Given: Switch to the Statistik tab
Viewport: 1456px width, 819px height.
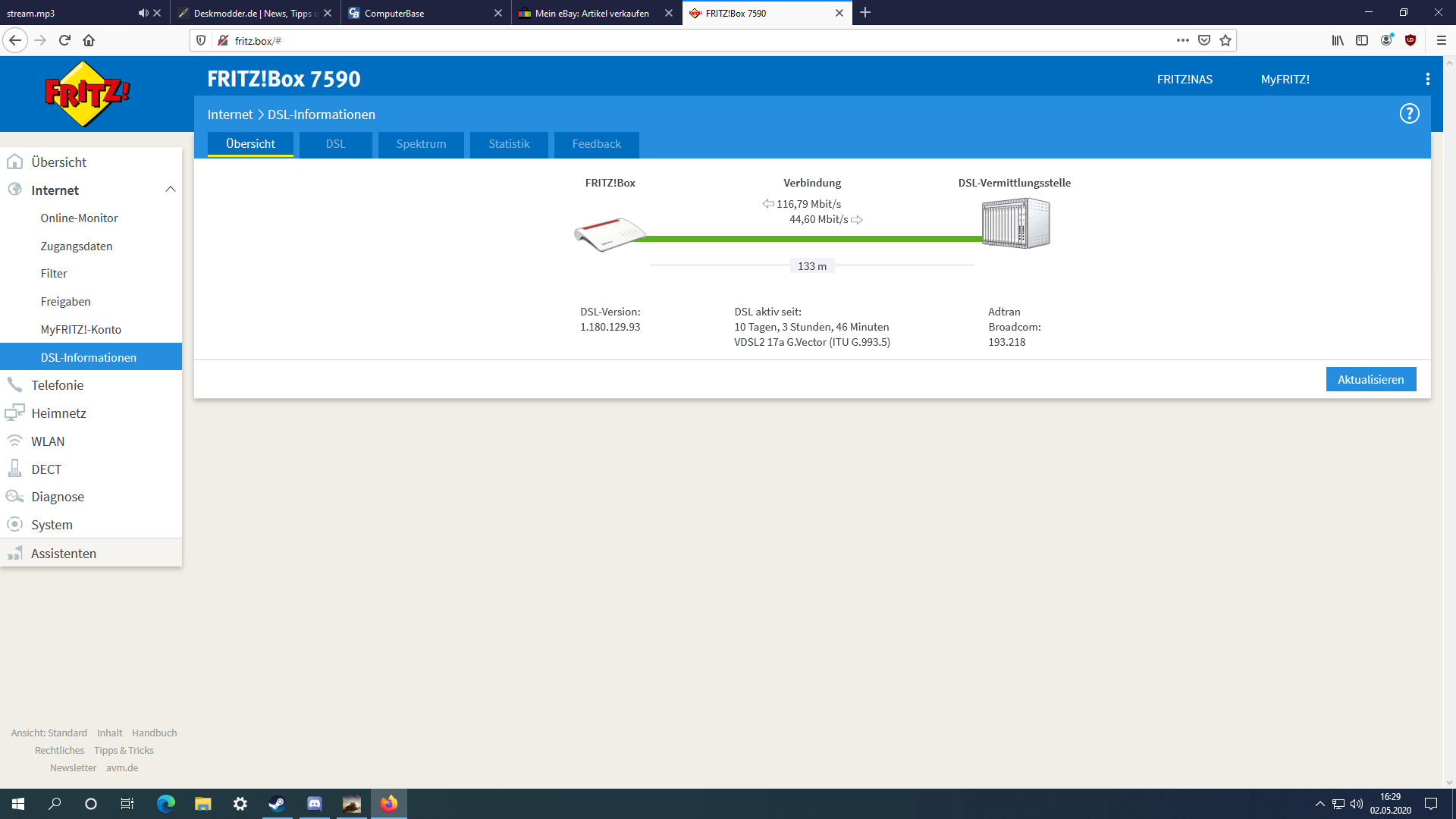Looking at the screenshot, I should tap(509, 144).
